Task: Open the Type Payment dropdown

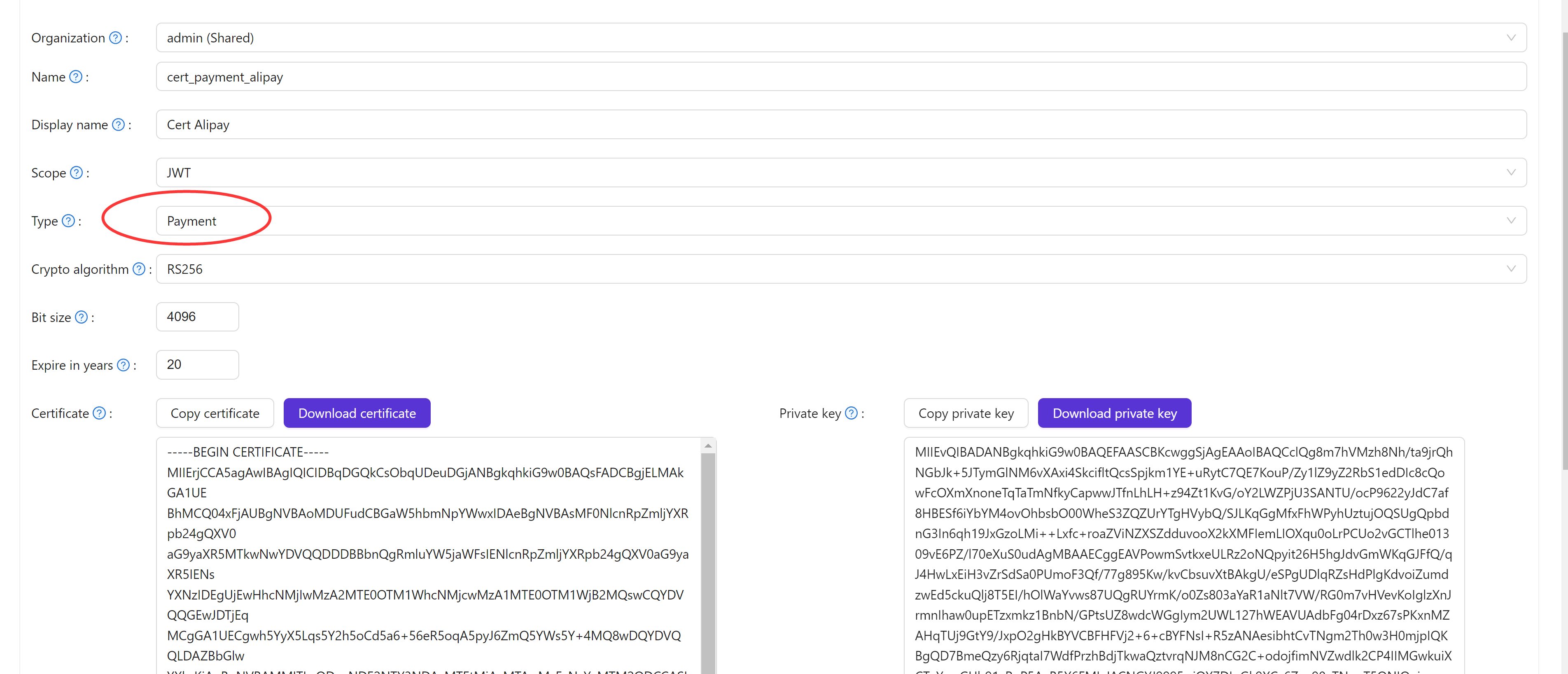Action: (840, 221)
